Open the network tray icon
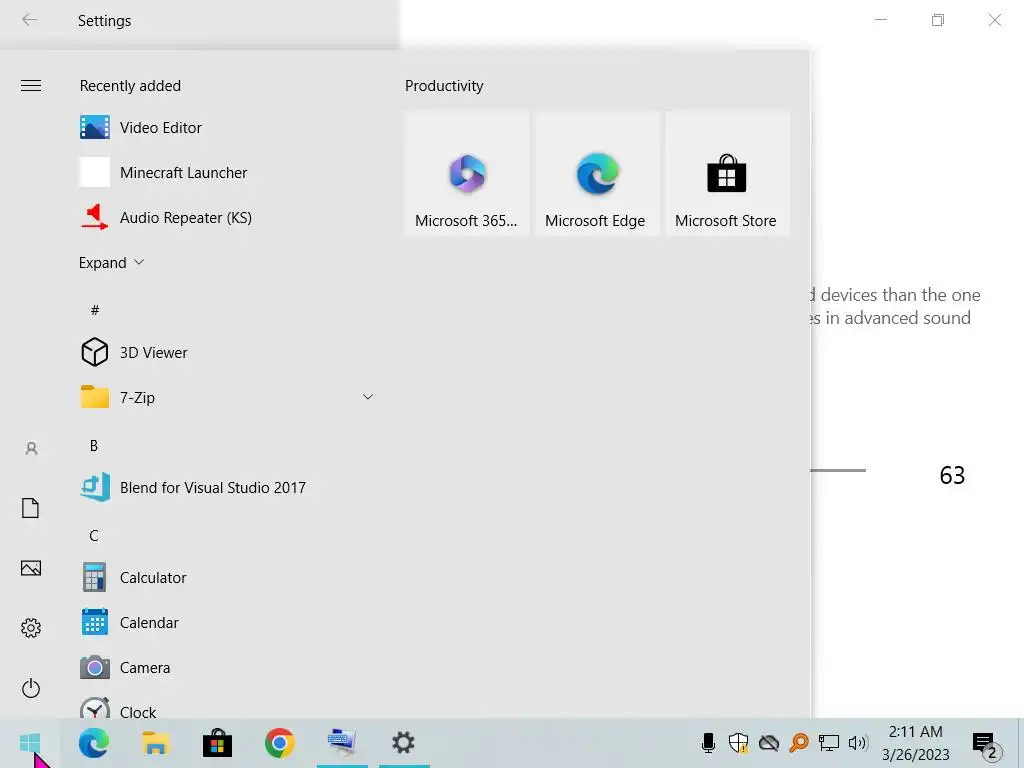Viewport: 1024px width, 768px height. point(829,743)
